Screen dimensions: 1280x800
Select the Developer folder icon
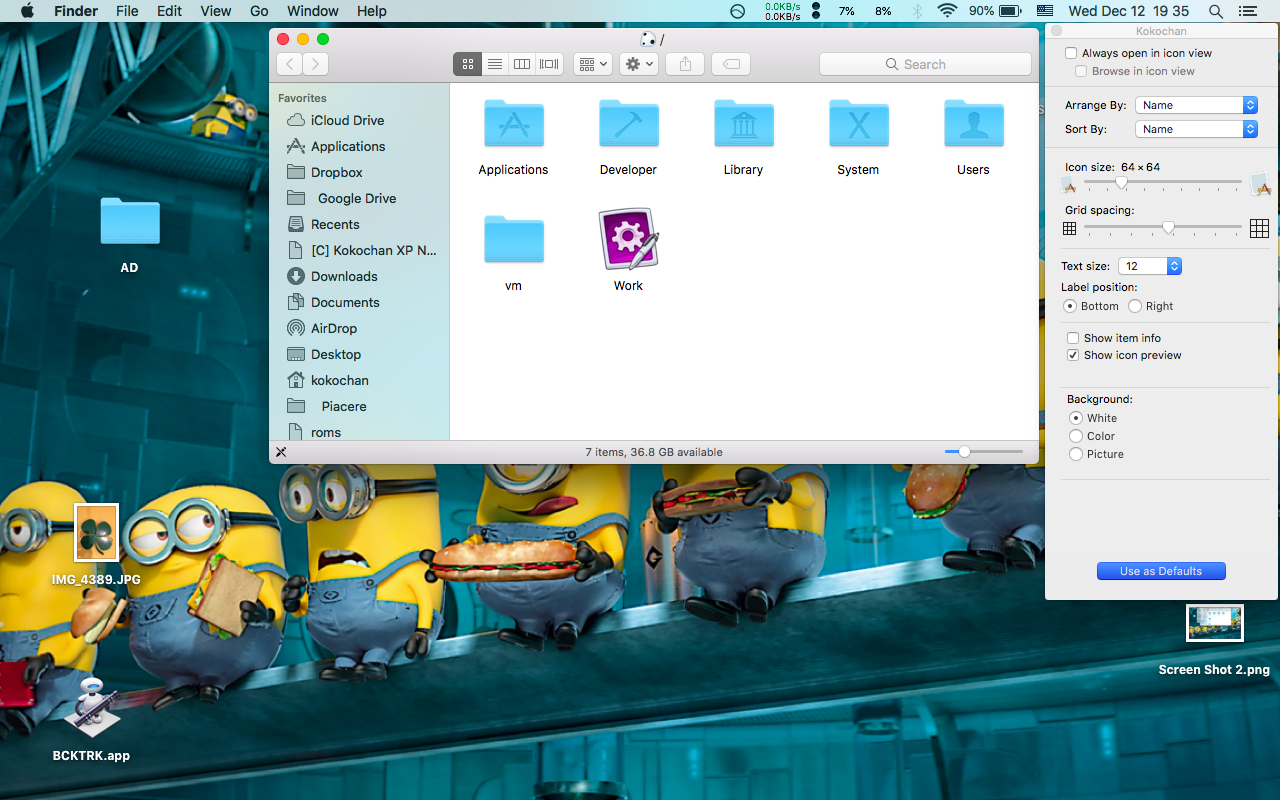tap(628, 123)
